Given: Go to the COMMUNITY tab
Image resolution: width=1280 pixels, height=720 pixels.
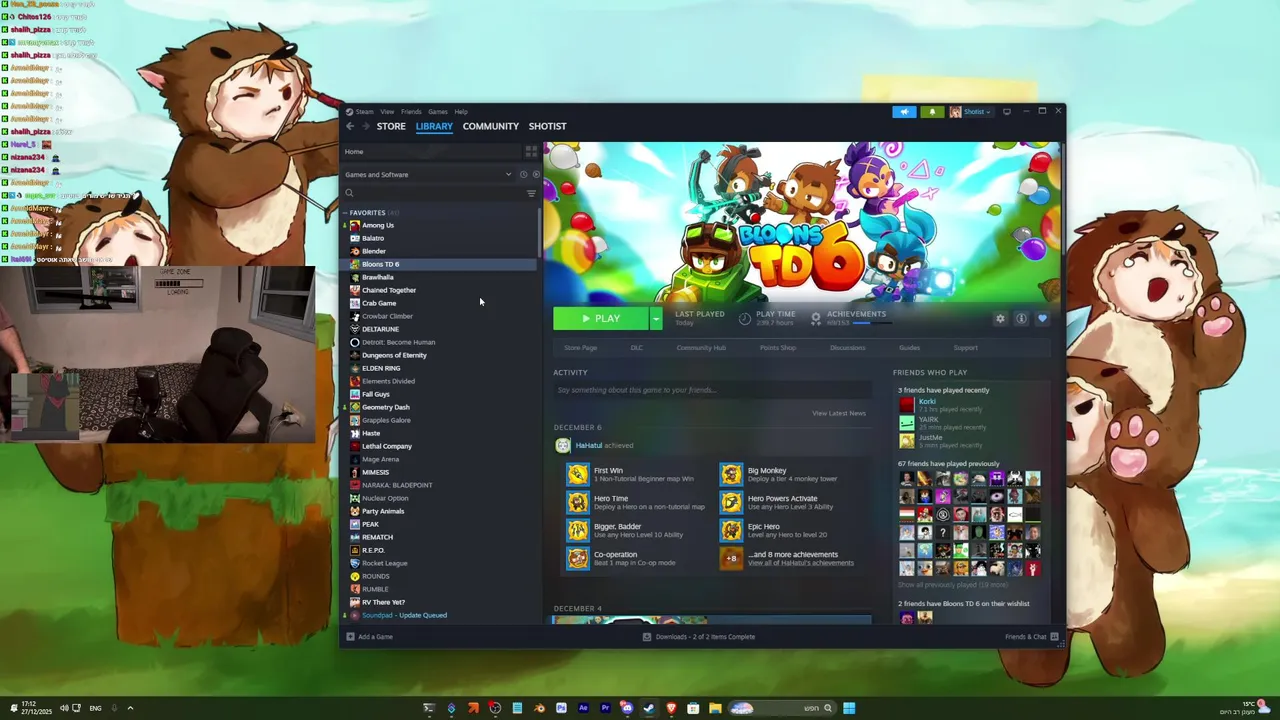Looking at the screenshot, I should (x=491, y=126).
